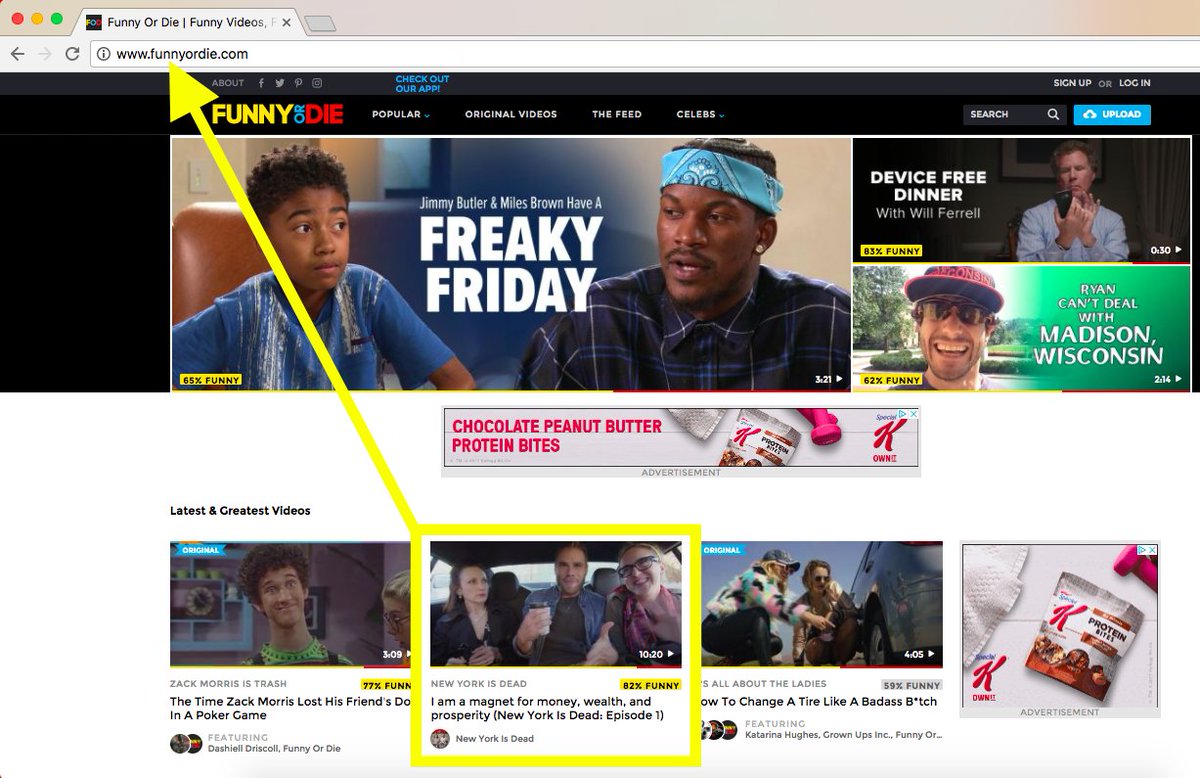Select the Funny Or Die browser tab

(x=187, y=22)
